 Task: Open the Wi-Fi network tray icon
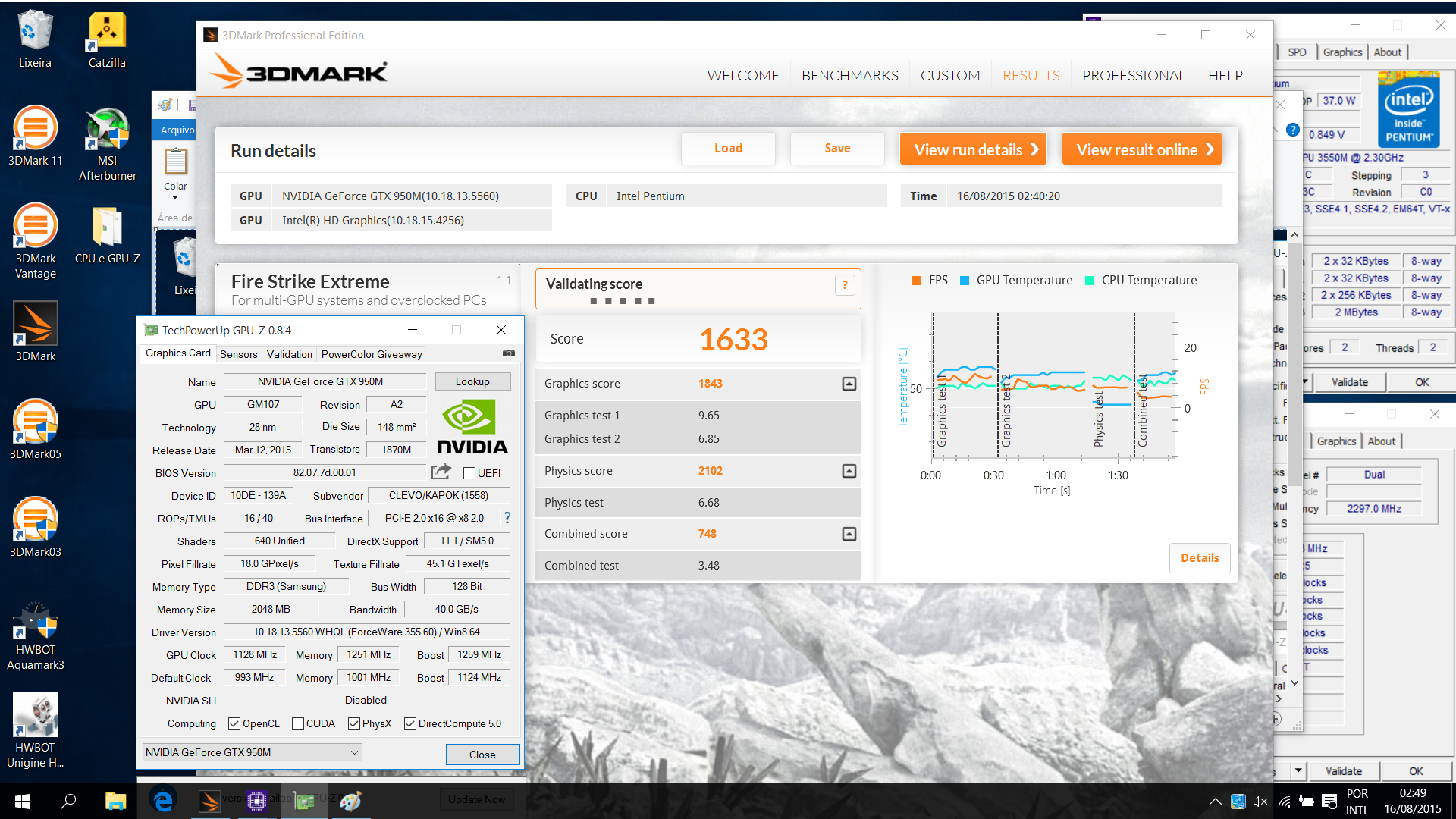coord(1284,802)
